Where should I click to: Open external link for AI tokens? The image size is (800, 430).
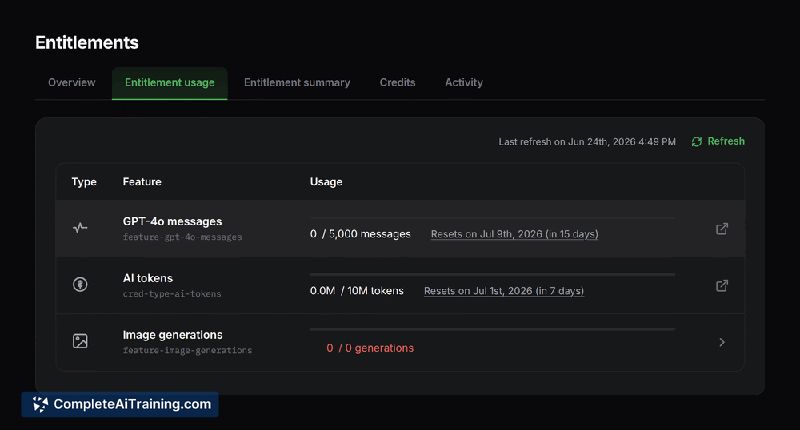pos(721,286)
